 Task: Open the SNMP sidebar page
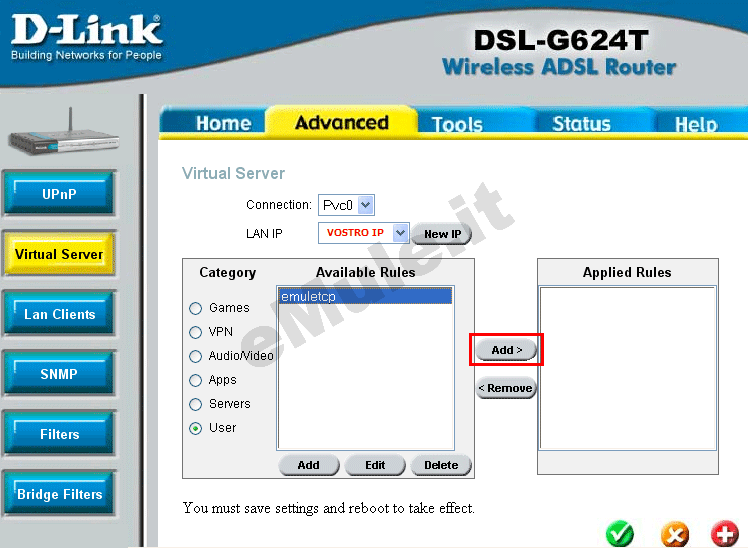pos(59,374)
